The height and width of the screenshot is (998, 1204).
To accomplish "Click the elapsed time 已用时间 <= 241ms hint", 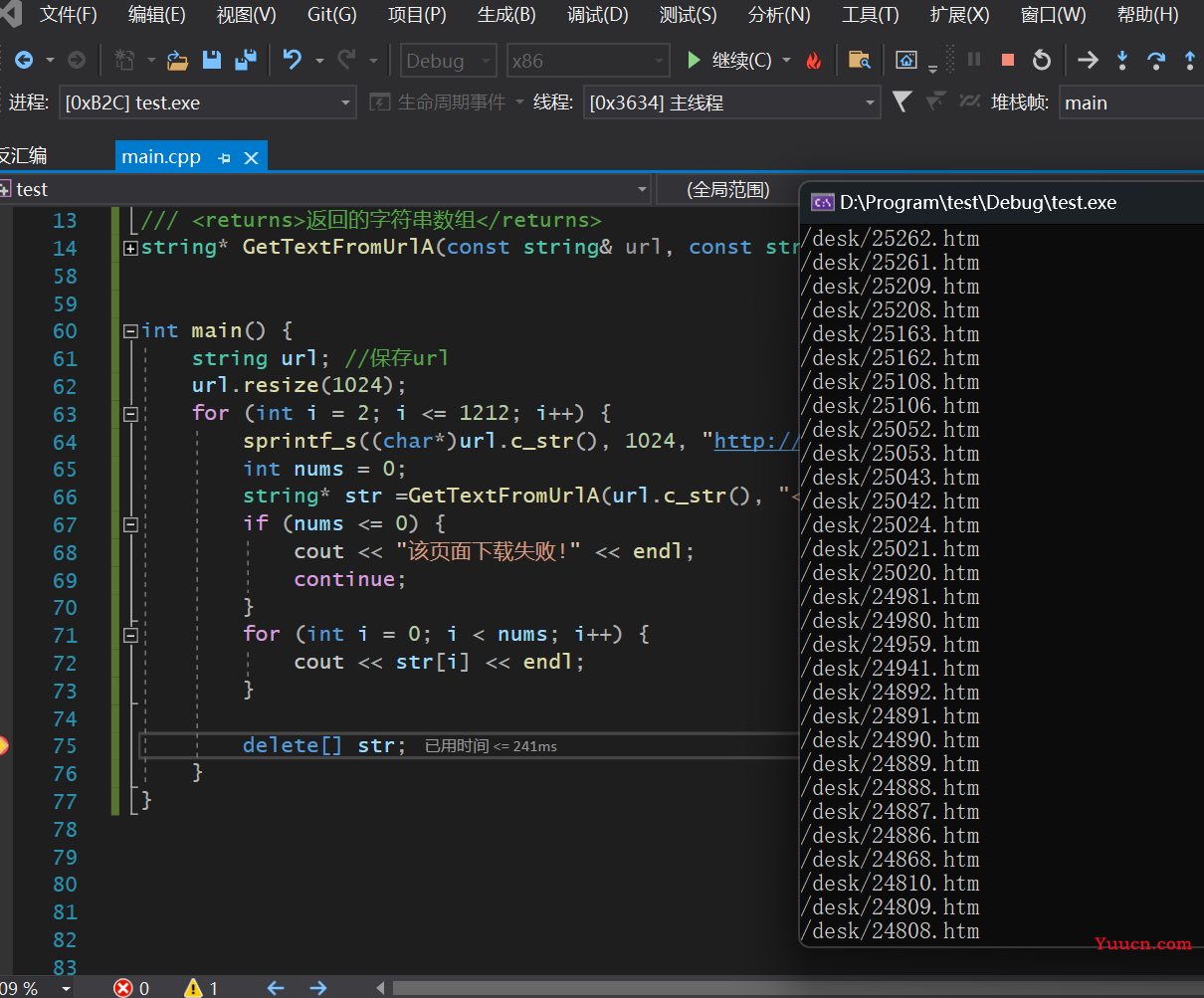I will click(491, 746).
